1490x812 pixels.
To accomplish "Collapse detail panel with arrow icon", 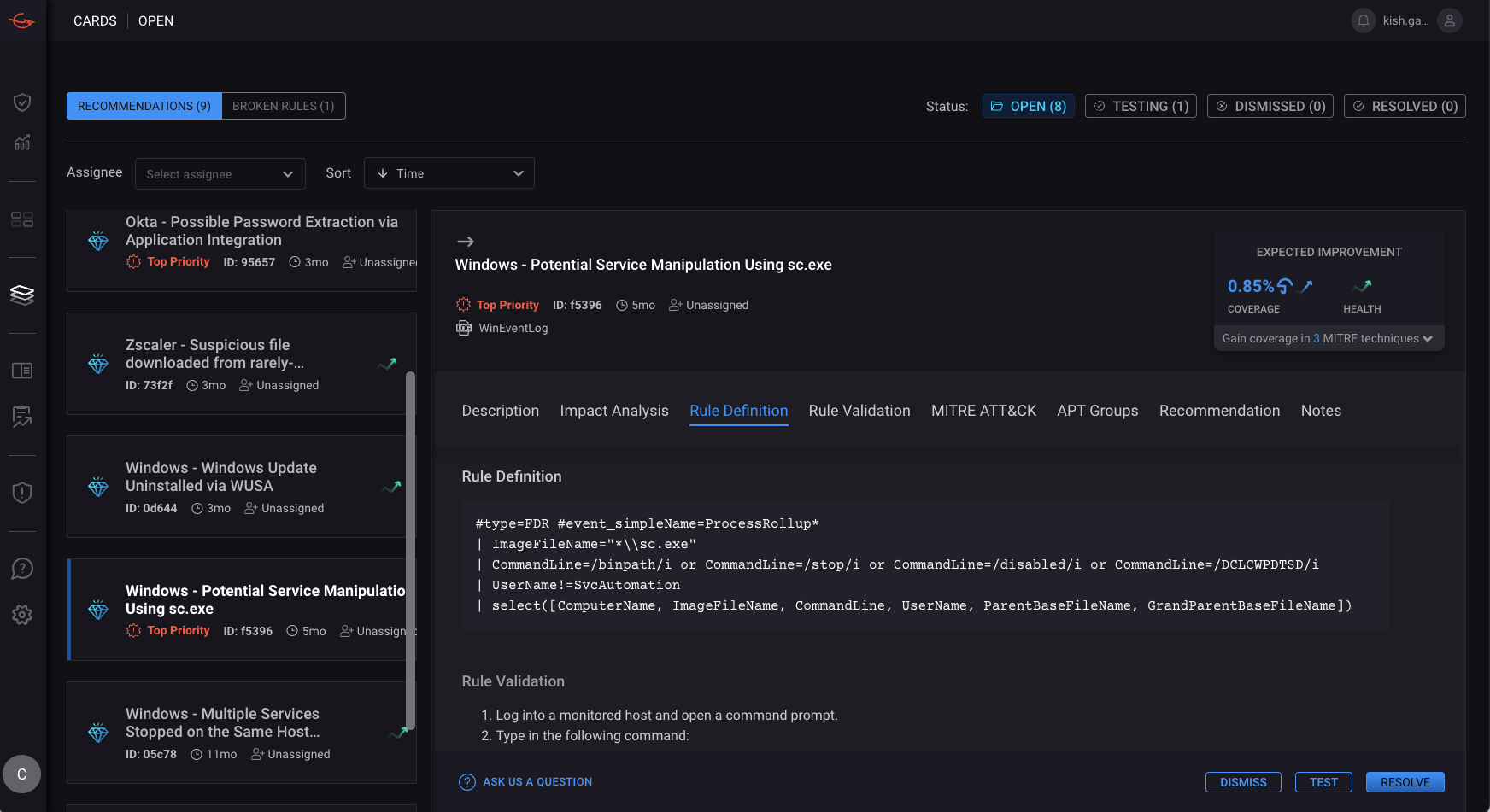I will point(466,242).
